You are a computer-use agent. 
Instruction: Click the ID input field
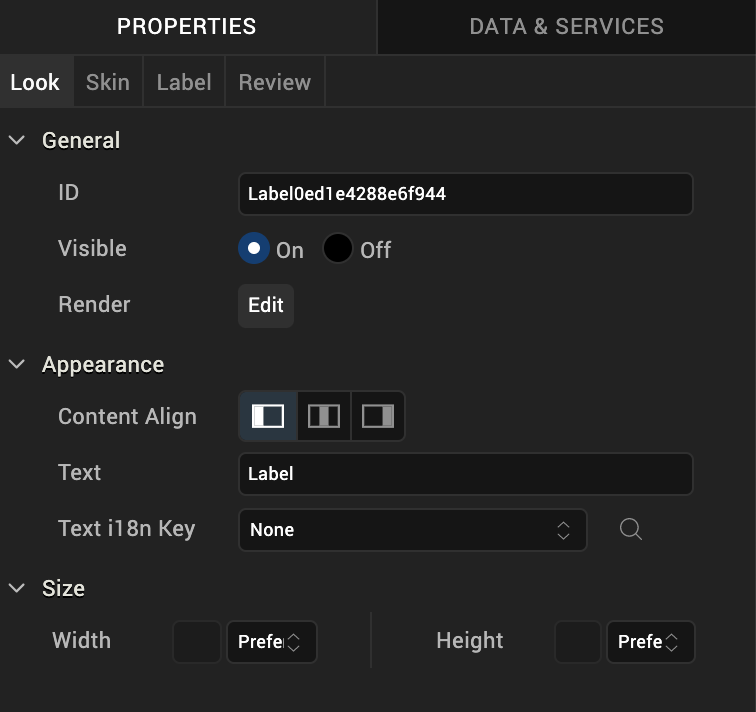(465, 194)
